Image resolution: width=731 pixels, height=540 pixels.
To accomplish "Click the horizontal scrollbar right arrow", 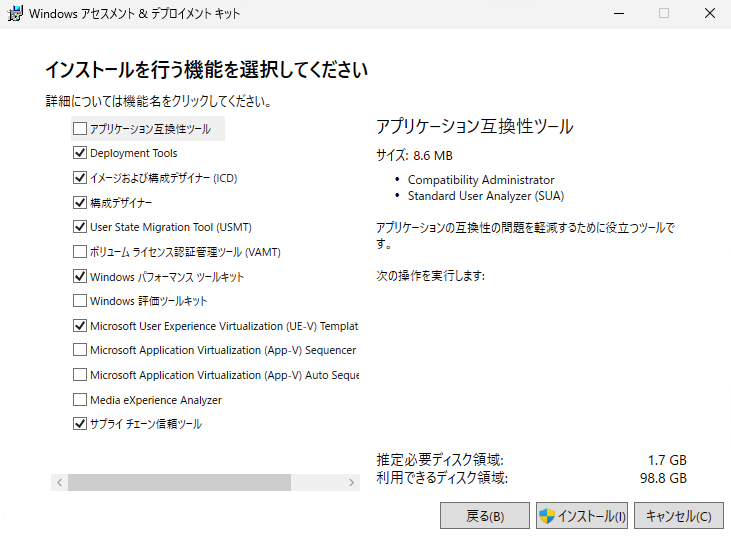I will [352, 483].
